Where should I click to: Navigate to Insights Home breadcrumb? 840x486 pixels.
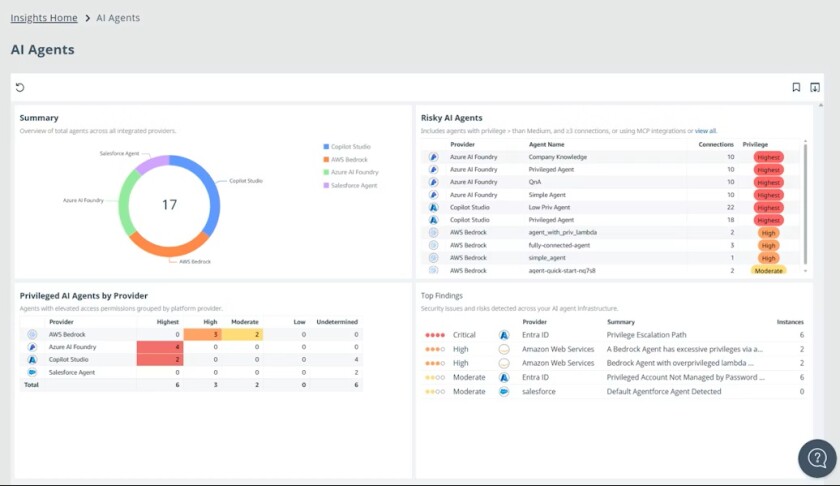coord(43,18)
